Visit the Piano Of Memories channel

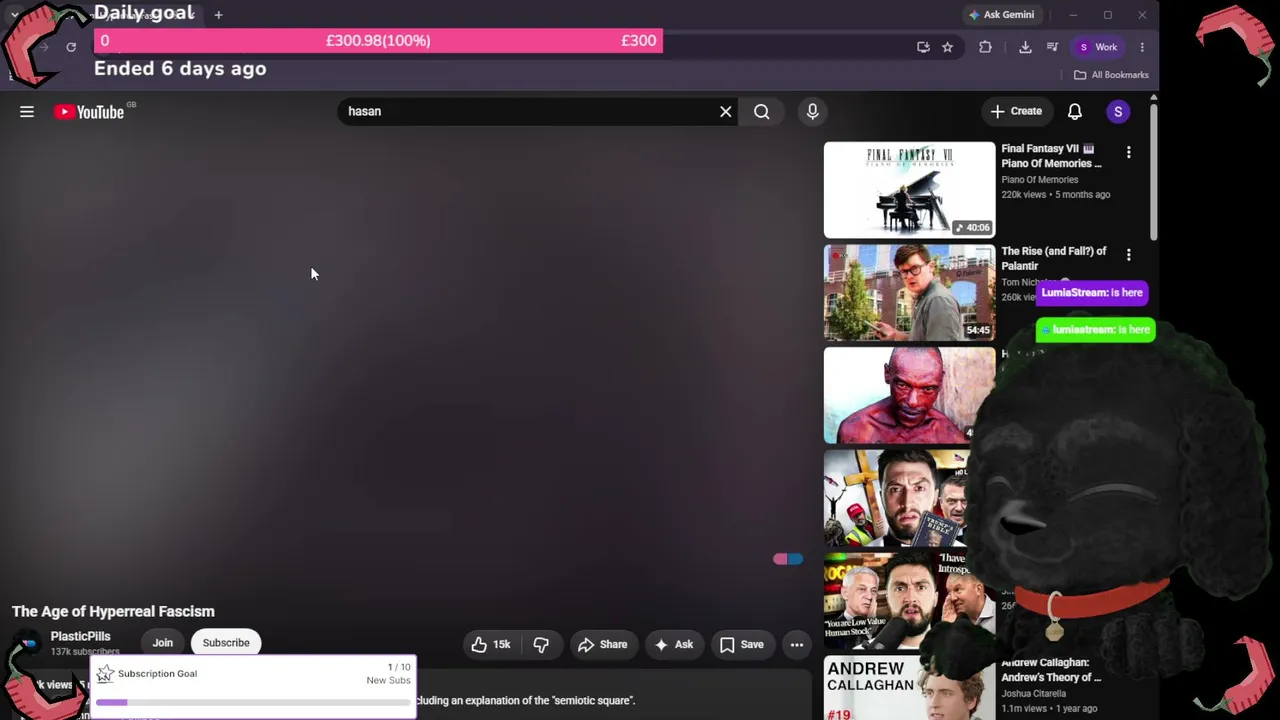click(1040, 180)
